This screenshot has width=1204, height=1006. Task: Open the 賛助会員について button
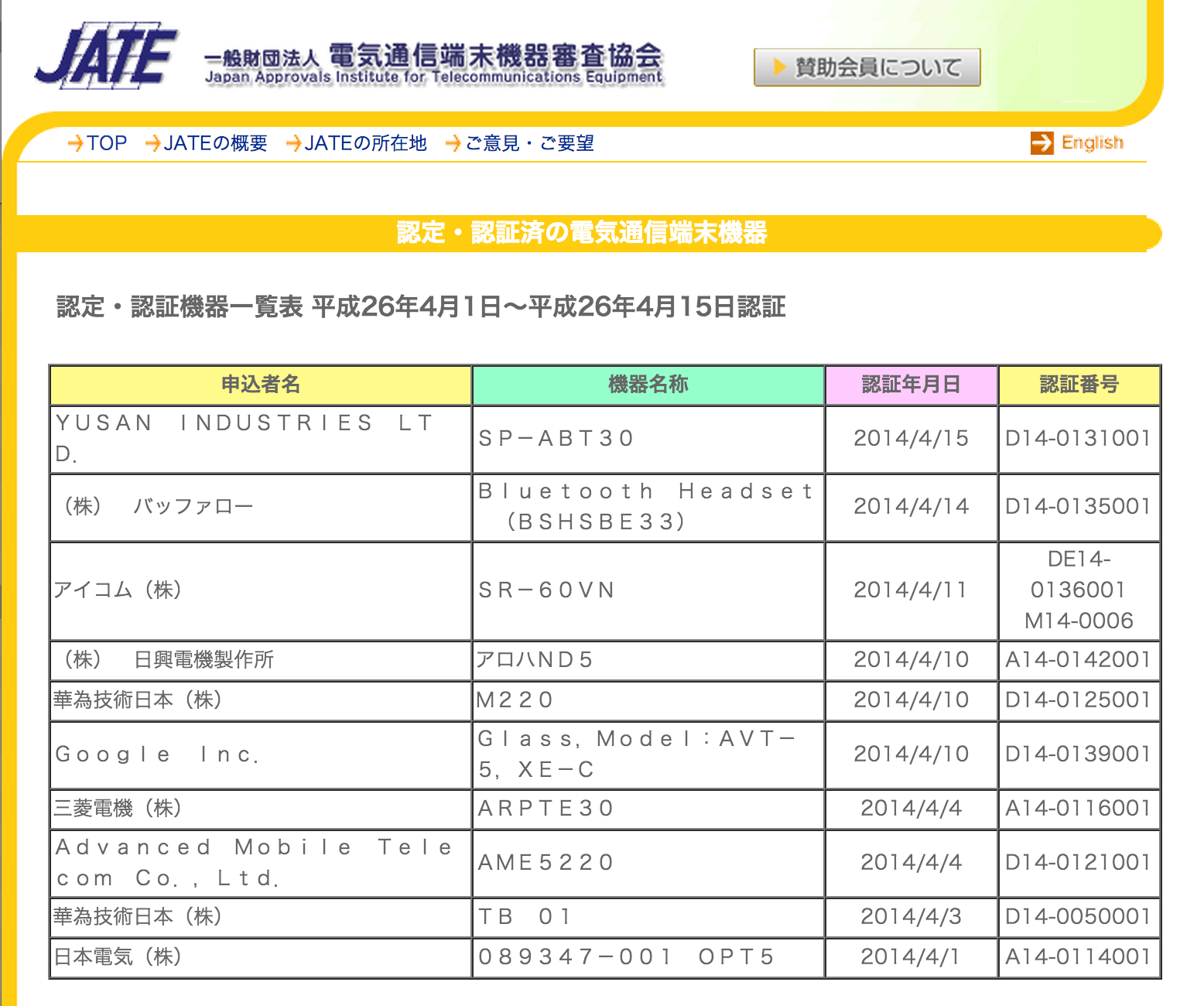[867, 67]
